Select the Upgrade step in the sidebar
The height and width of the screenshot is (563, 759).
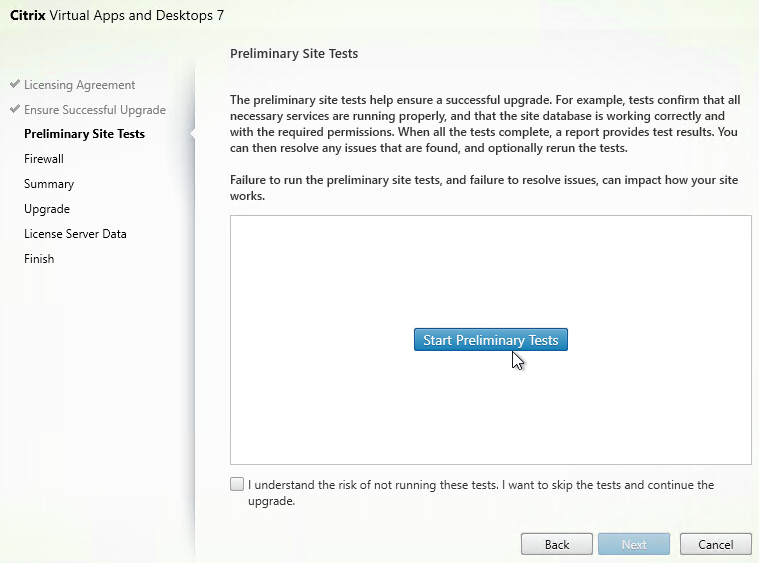[47, 209]
